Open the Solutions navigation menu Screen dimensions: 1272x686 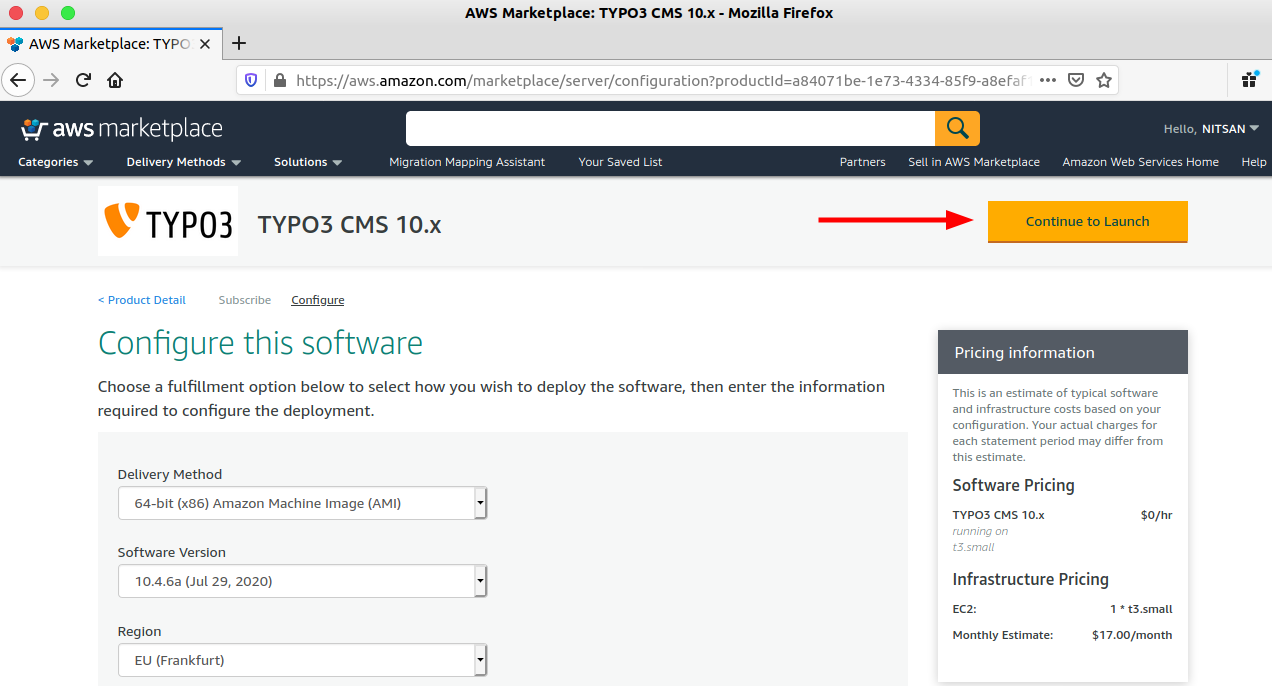point(308,162)
